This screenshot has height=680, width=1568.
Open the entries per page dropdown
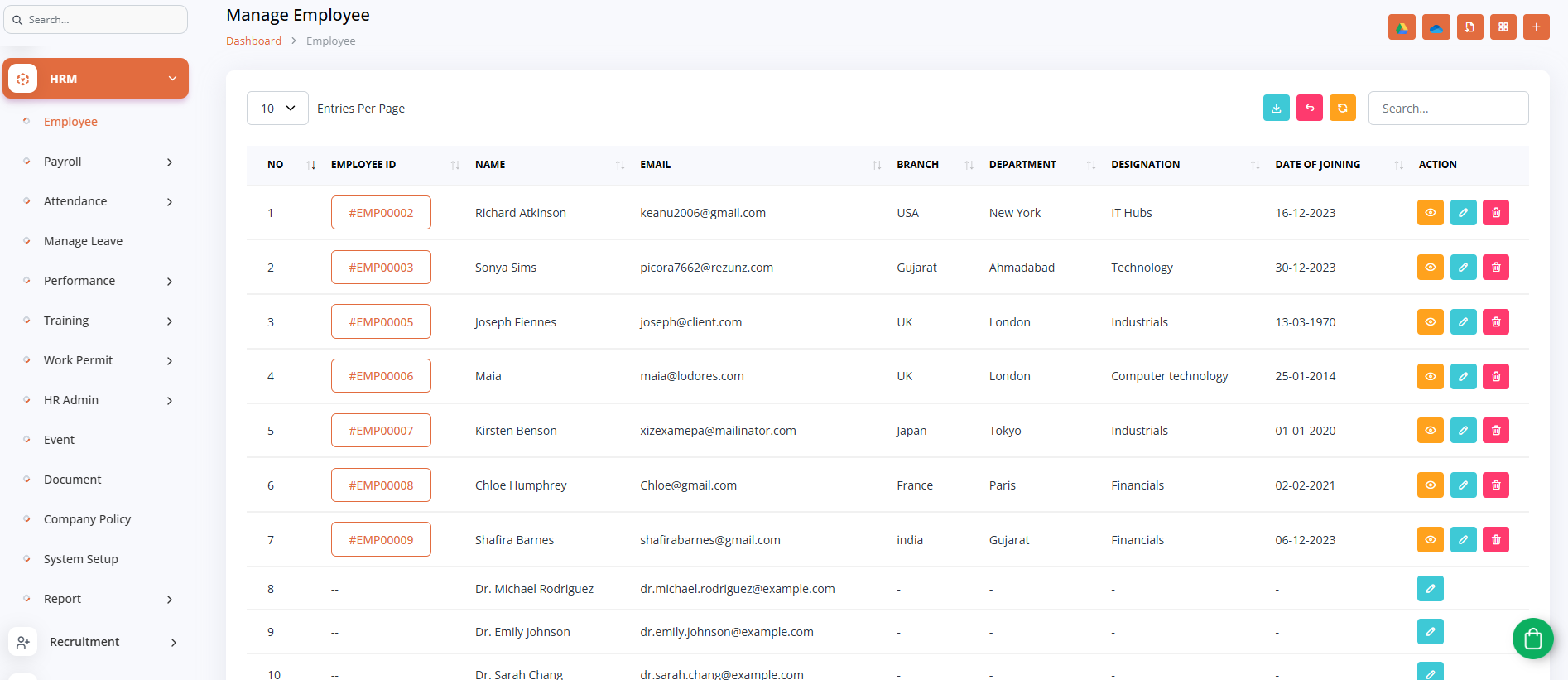[277, 109]
